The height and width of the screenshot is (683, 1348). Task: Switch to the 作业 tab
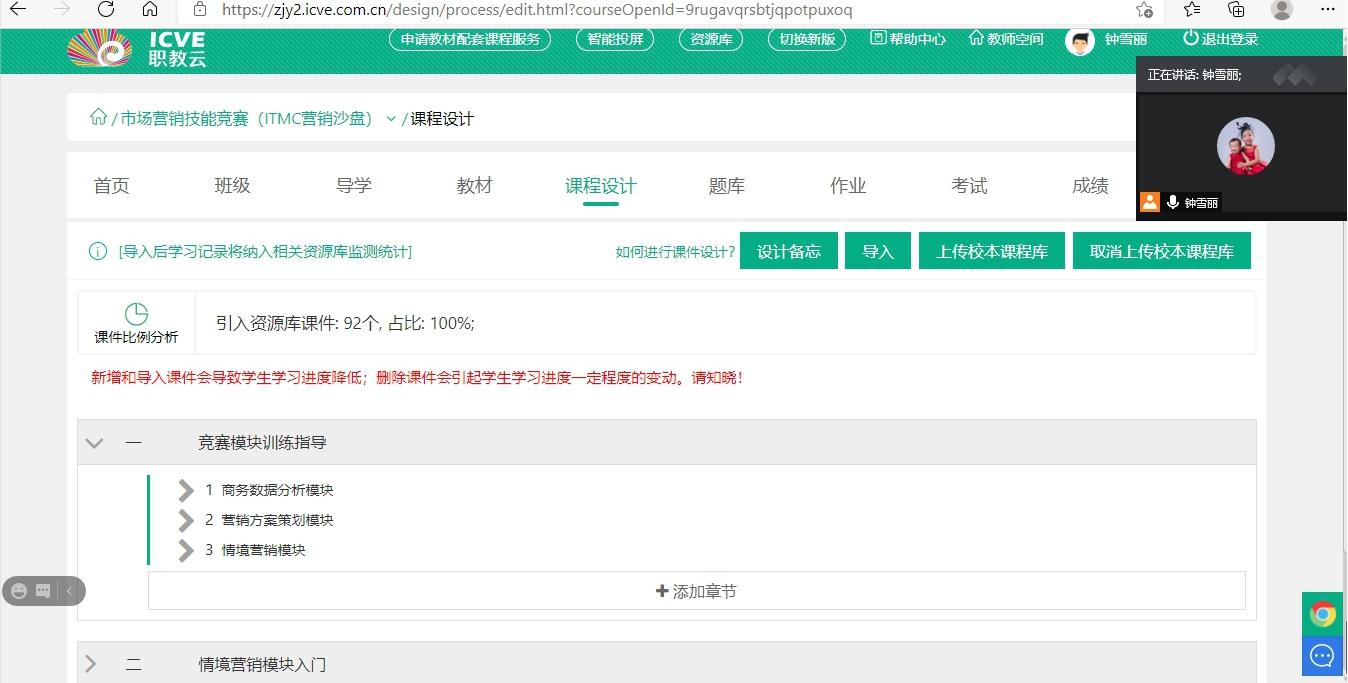pos(848,186)
